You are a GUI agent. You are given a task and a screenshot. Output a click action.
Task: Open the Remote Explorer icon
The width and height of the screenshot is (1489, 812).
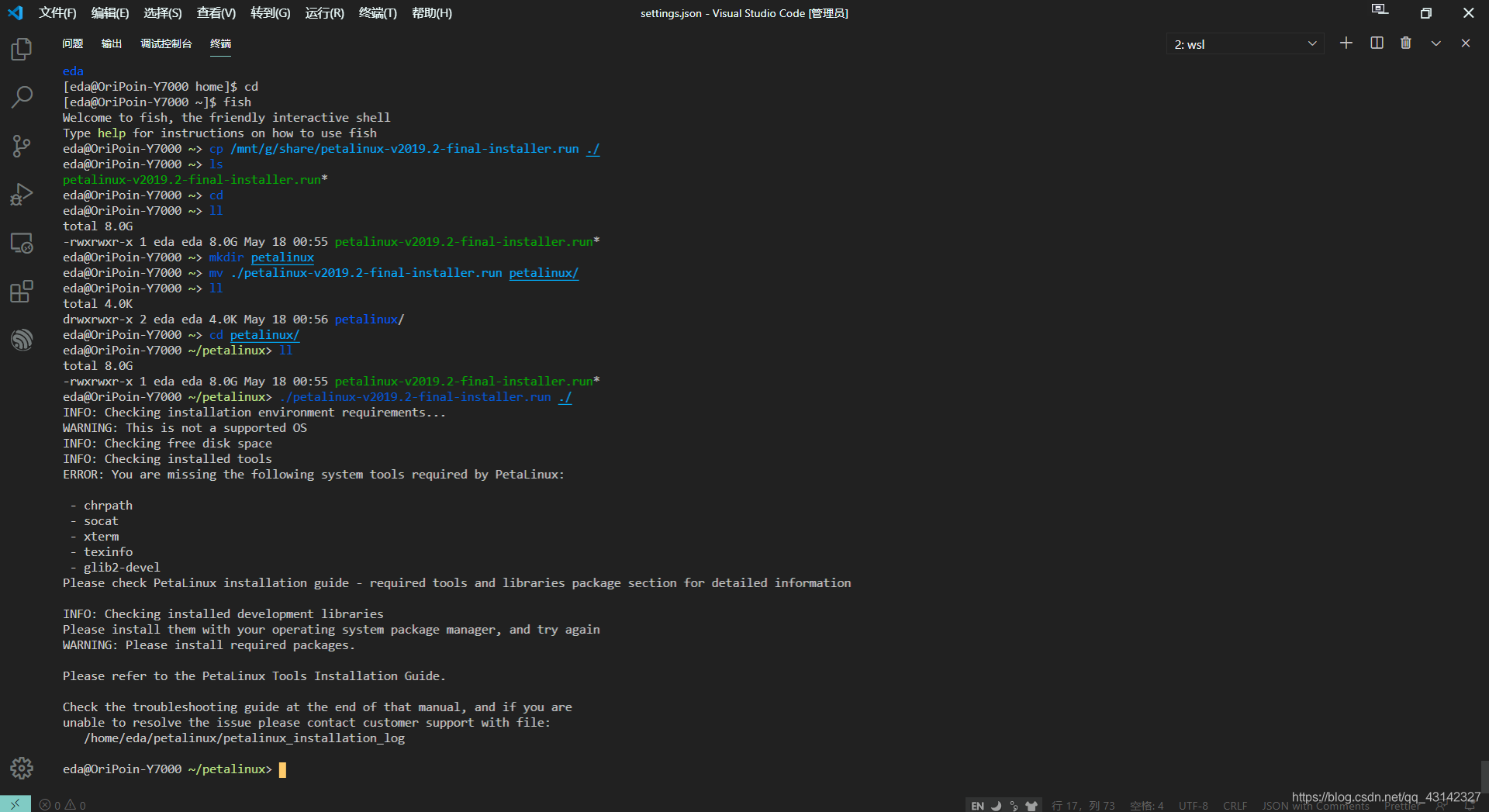[x=21, y=243]
